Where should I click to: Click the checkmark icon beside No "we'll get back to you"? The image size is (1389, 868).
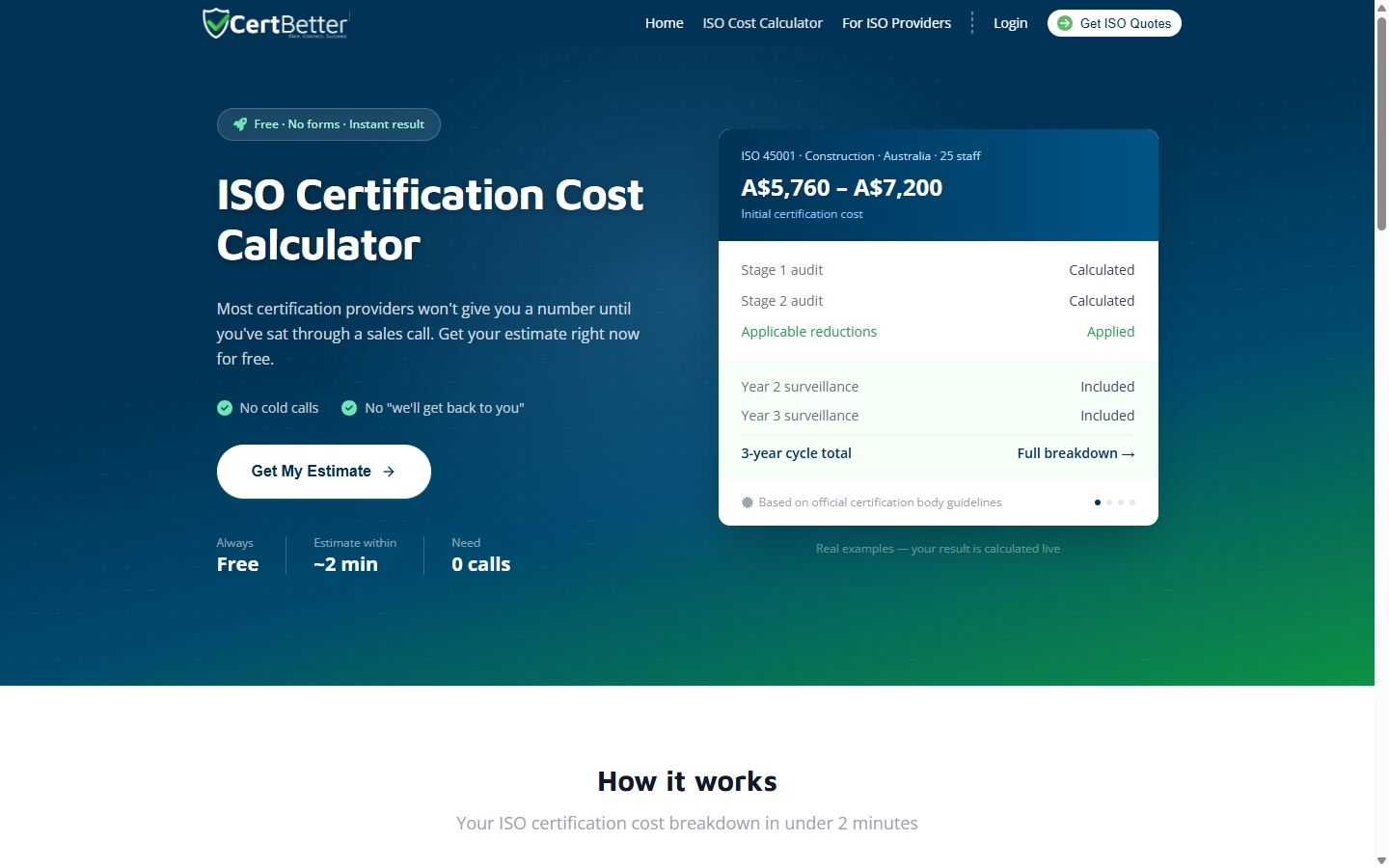click(349, 408)
